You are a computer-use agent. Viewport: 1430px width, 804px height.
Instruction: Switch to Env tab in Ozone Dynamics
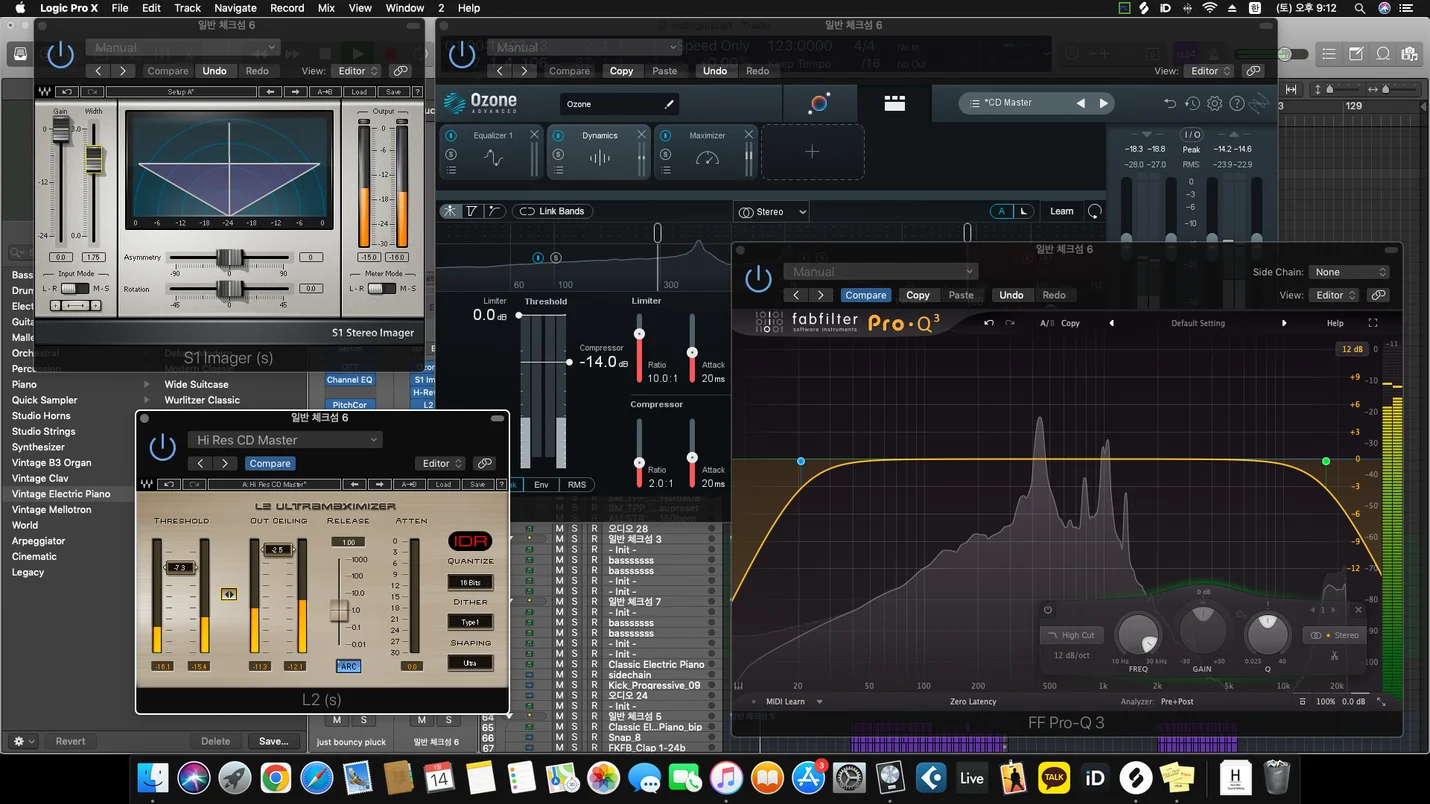point(541,485)
